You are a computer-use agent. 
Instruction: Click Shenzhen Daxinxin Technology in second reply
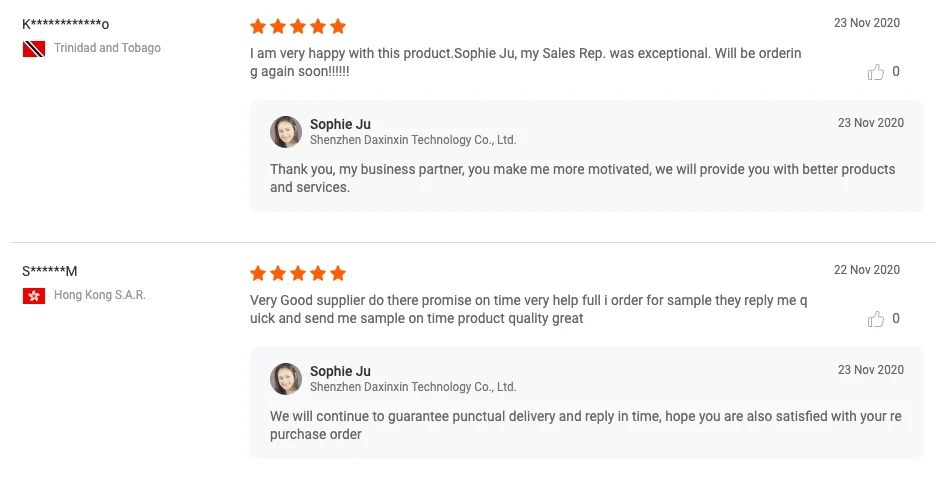pos(412,387)
